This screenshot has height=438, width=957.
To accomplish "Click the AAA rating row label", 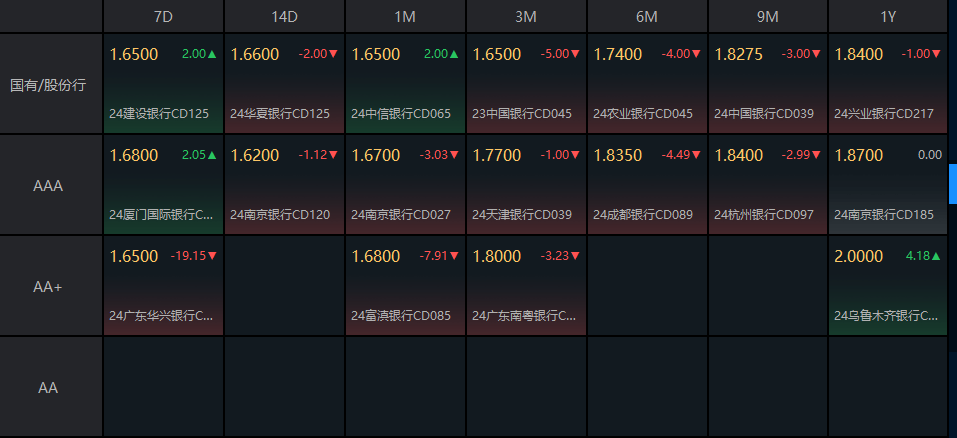I will (49, 185).
